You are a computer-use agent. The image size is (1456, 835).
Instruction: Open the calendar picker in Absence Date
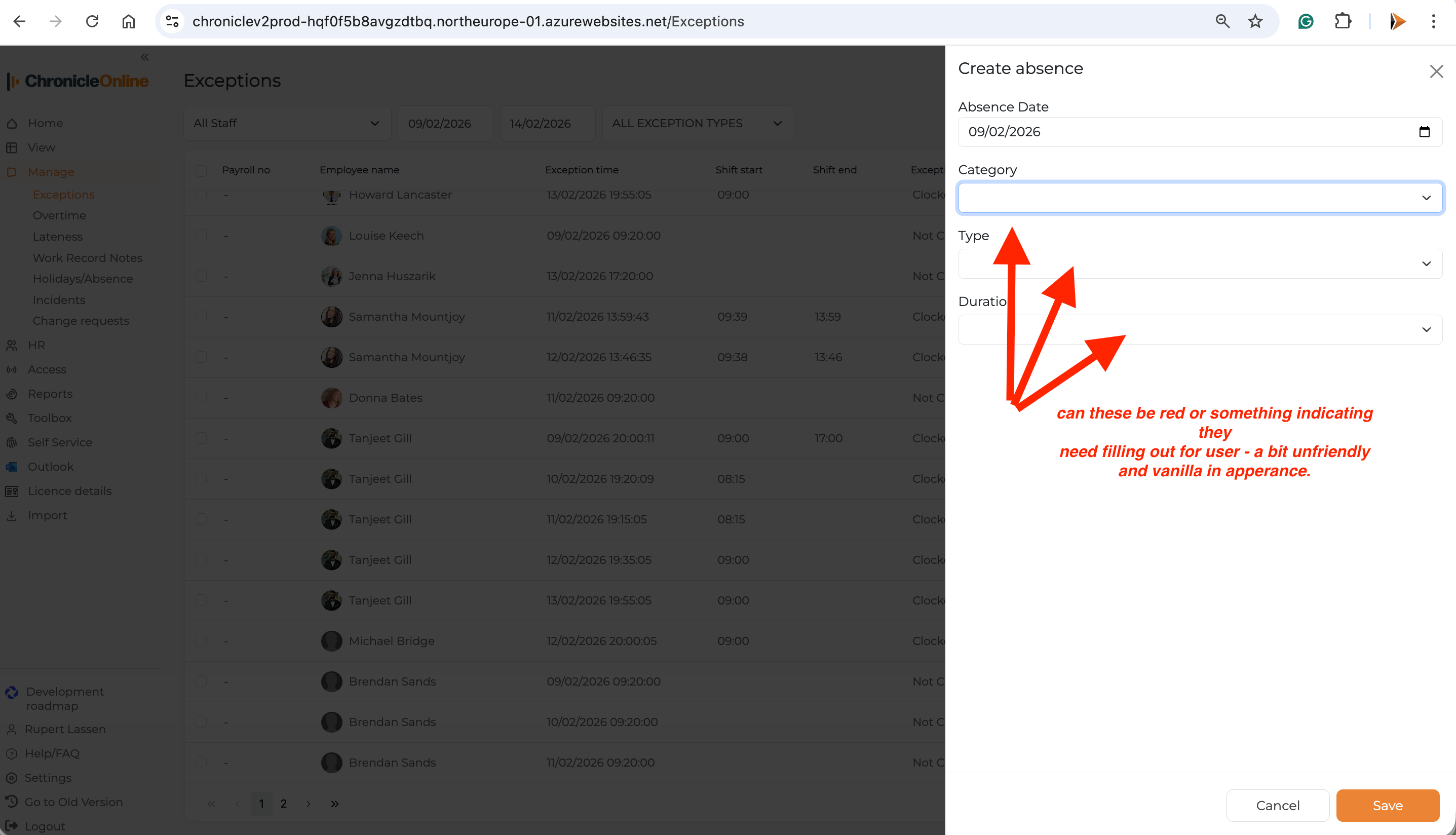coord(1425,132)
